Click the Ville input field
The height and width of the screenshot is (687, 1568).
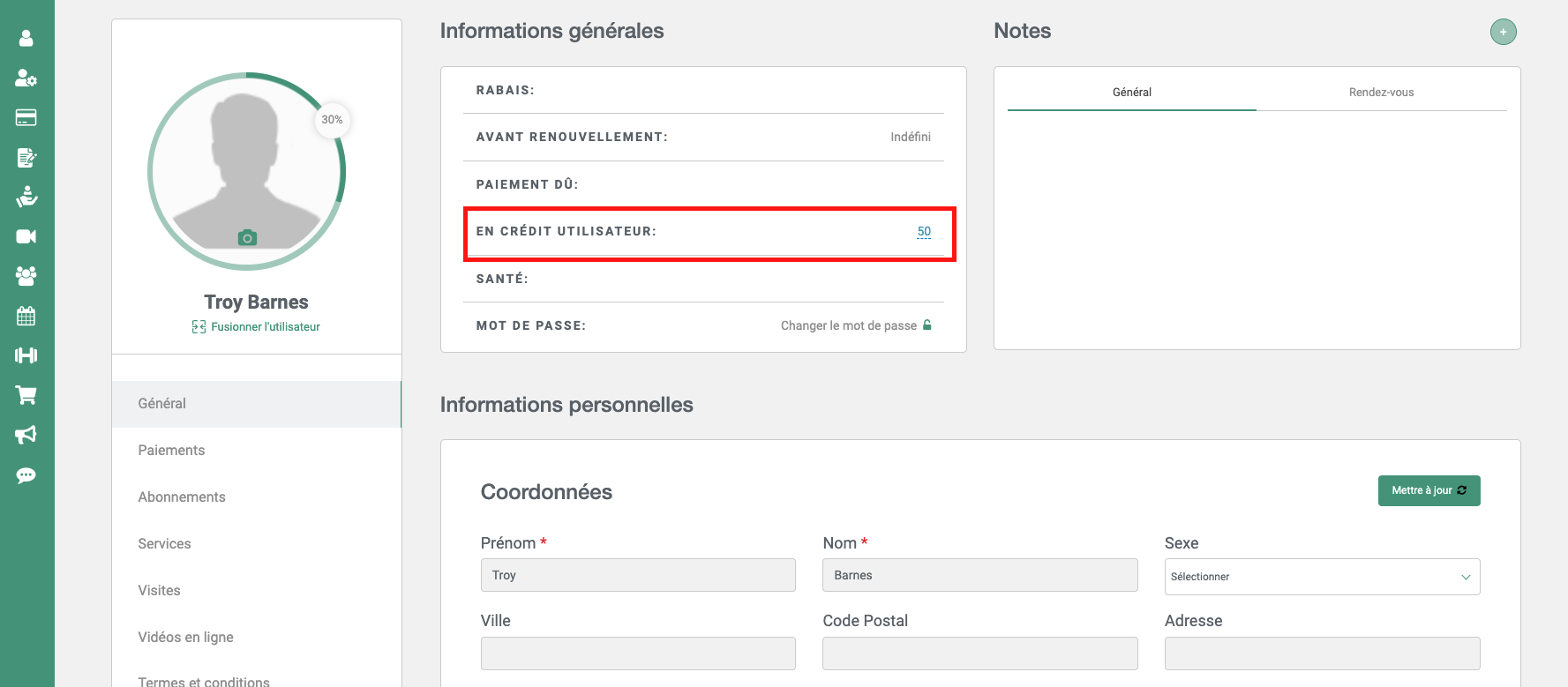tap(637, 653)
